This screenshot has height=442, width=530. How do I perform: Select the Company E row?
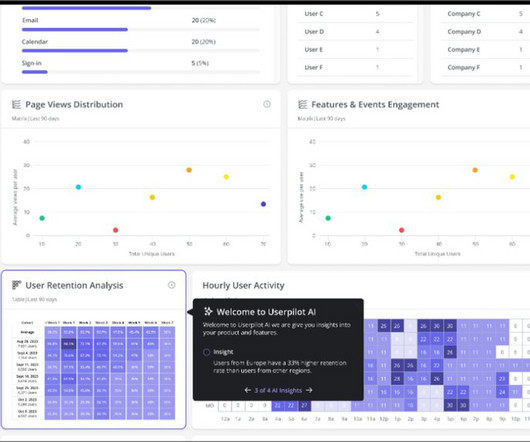(485, 50)
